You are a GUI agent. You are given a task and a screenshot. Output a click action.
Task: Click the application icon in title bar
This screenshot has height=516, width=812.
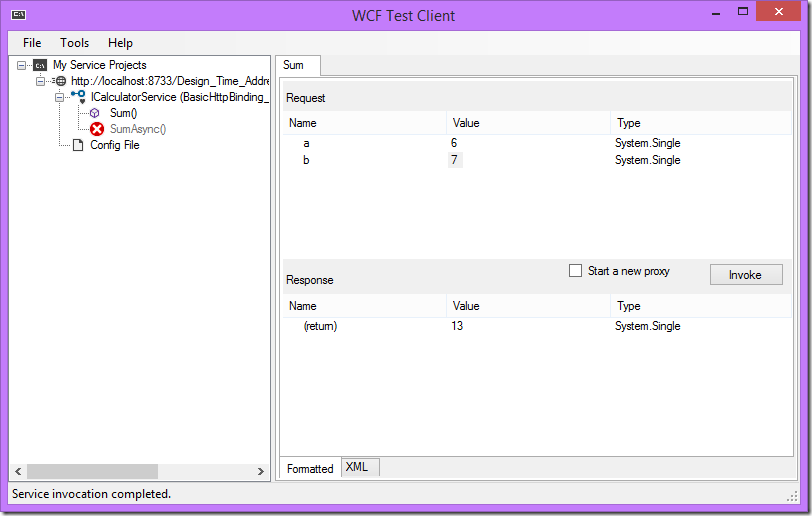(19, 15)
